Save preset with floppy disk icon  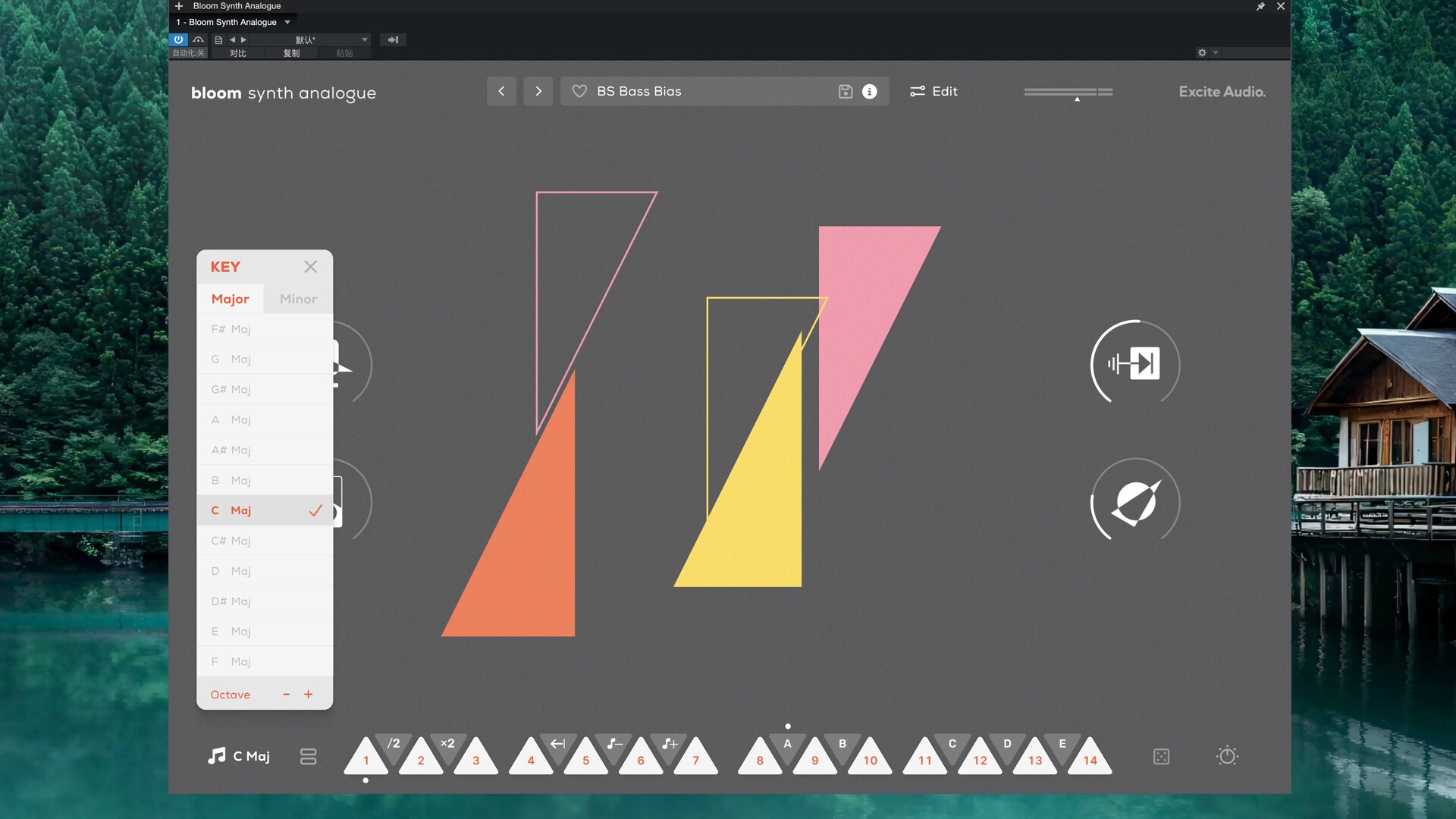(x=846, y=91)
